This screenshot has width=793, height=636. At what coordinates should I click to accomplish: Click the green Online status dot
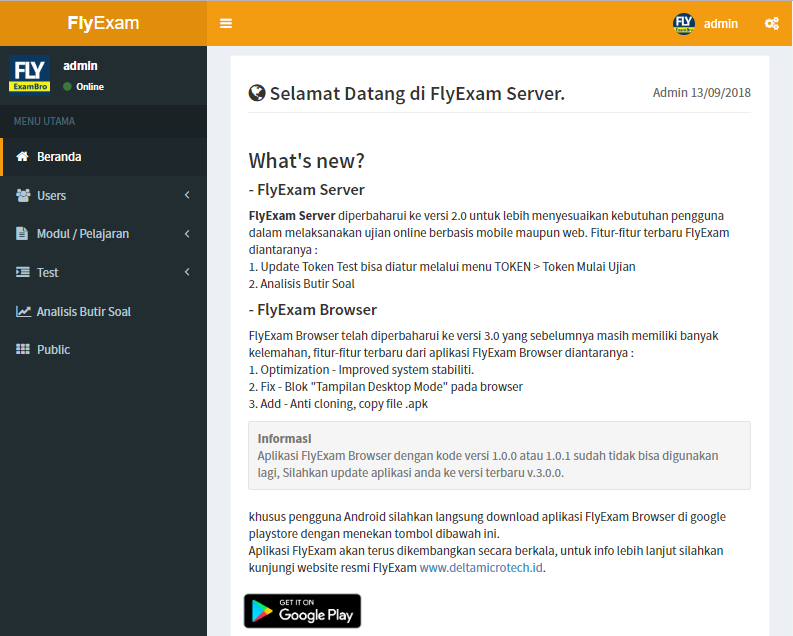pyautogui.click(x=67, y=86)
